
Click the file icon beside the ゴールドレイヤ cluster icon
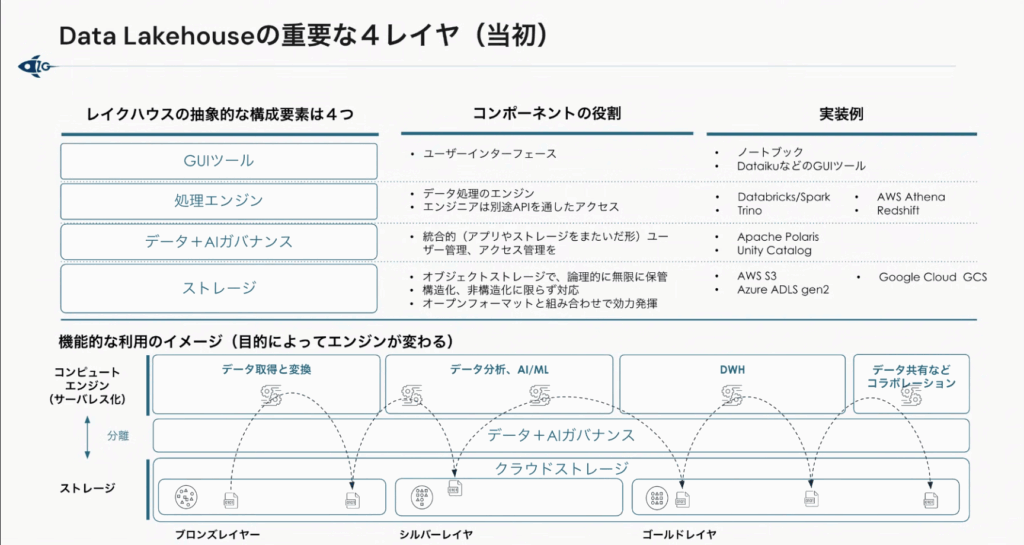682,500
